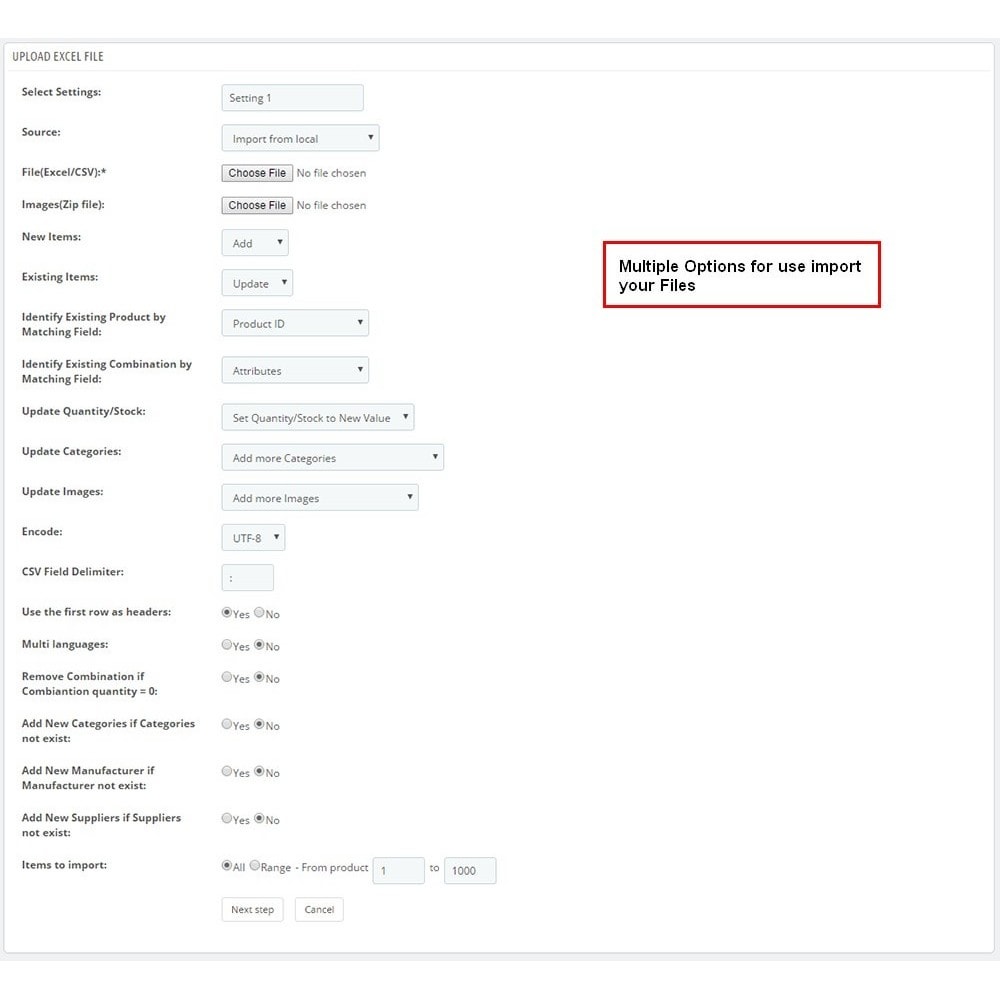Open the UTF-8 Encode dropdown
The width and height of the screenshot is (1000, 1000).
pyautogui.click(x=253, y=538)
